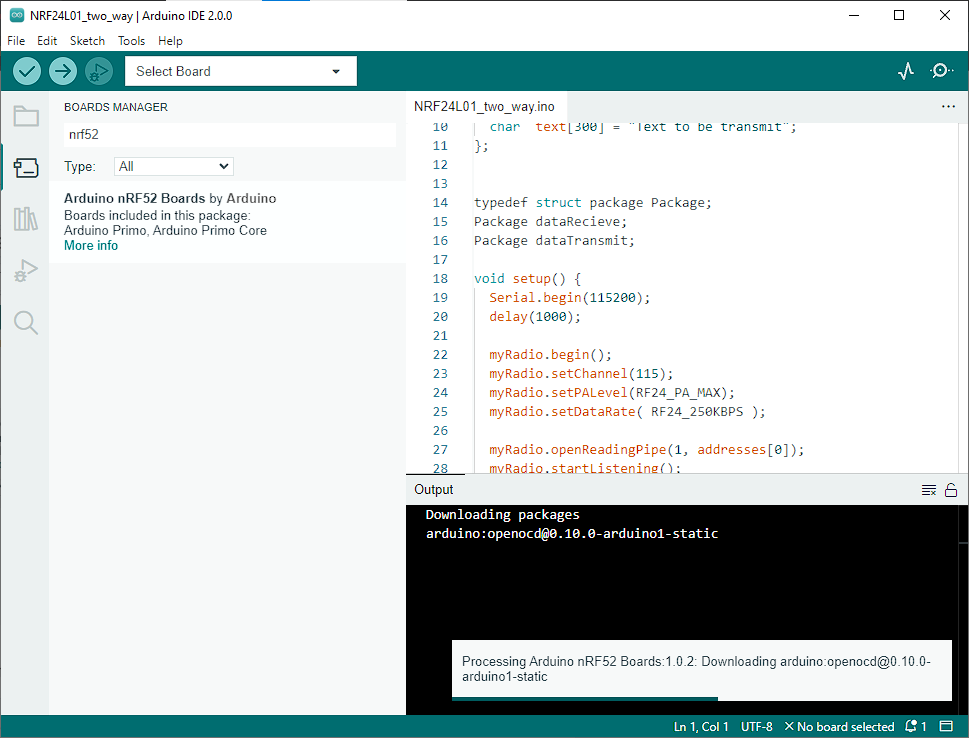
Task: Click the Verify sketch checkmark button
Action: 27,72
